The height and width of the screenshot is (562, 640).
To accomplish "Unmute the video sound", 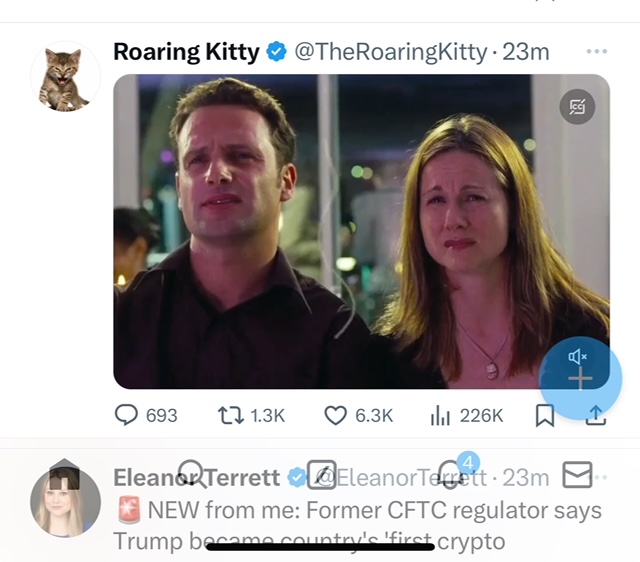I will 577,356.
